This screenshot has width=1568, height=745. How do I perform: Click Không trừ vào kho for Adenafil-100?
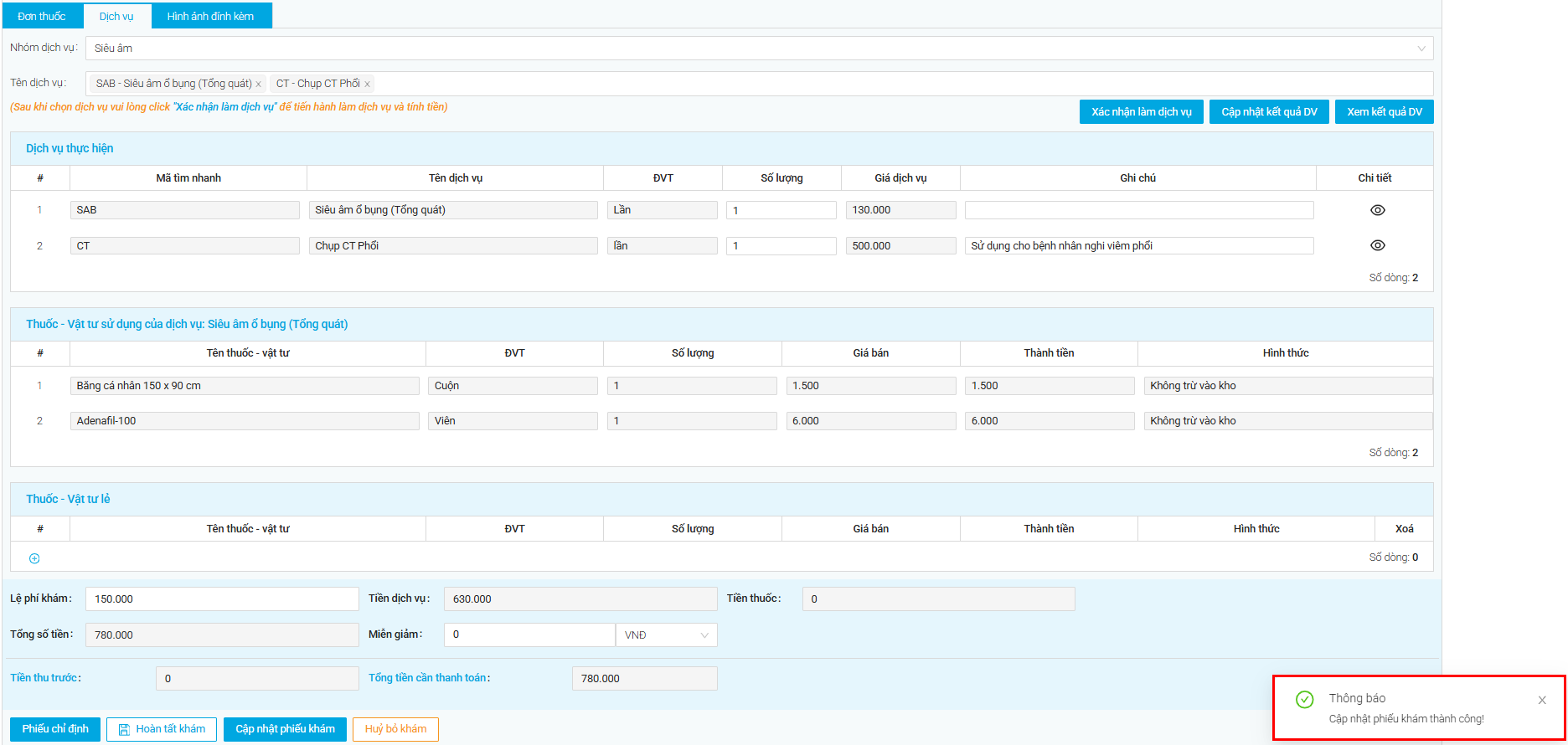(x=1288, y=421)
